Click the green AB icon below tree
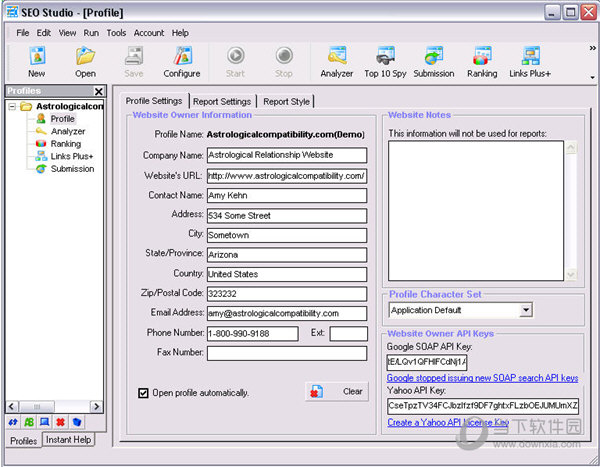 pos(29,422)
